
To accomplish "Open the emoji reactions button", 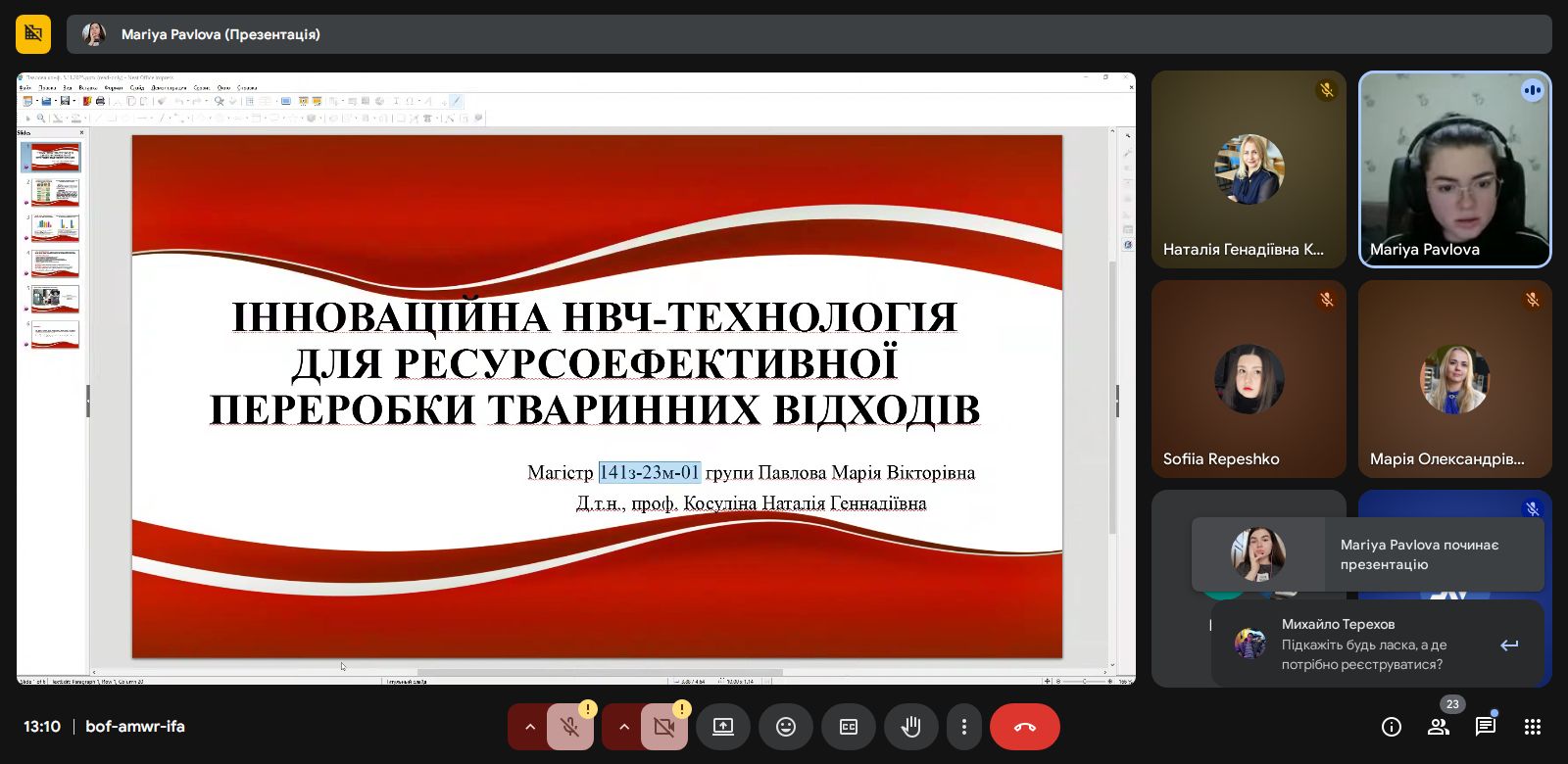I will pyautogui.click(x=786, y=727).
